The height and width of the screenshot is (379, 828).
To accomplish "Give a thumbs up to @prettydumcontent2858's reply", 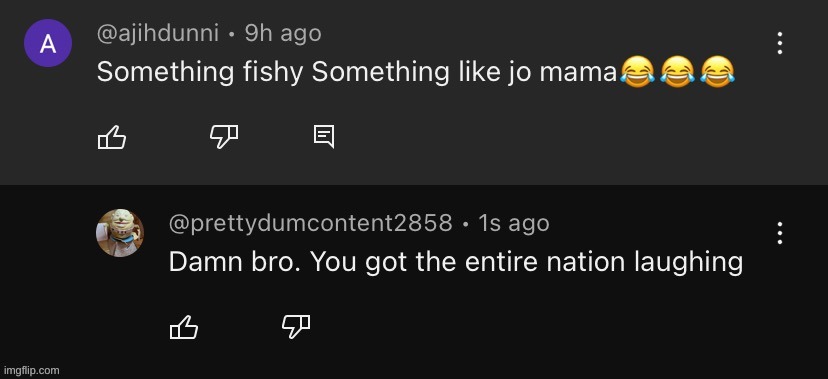I will click(x=184, y=327).
